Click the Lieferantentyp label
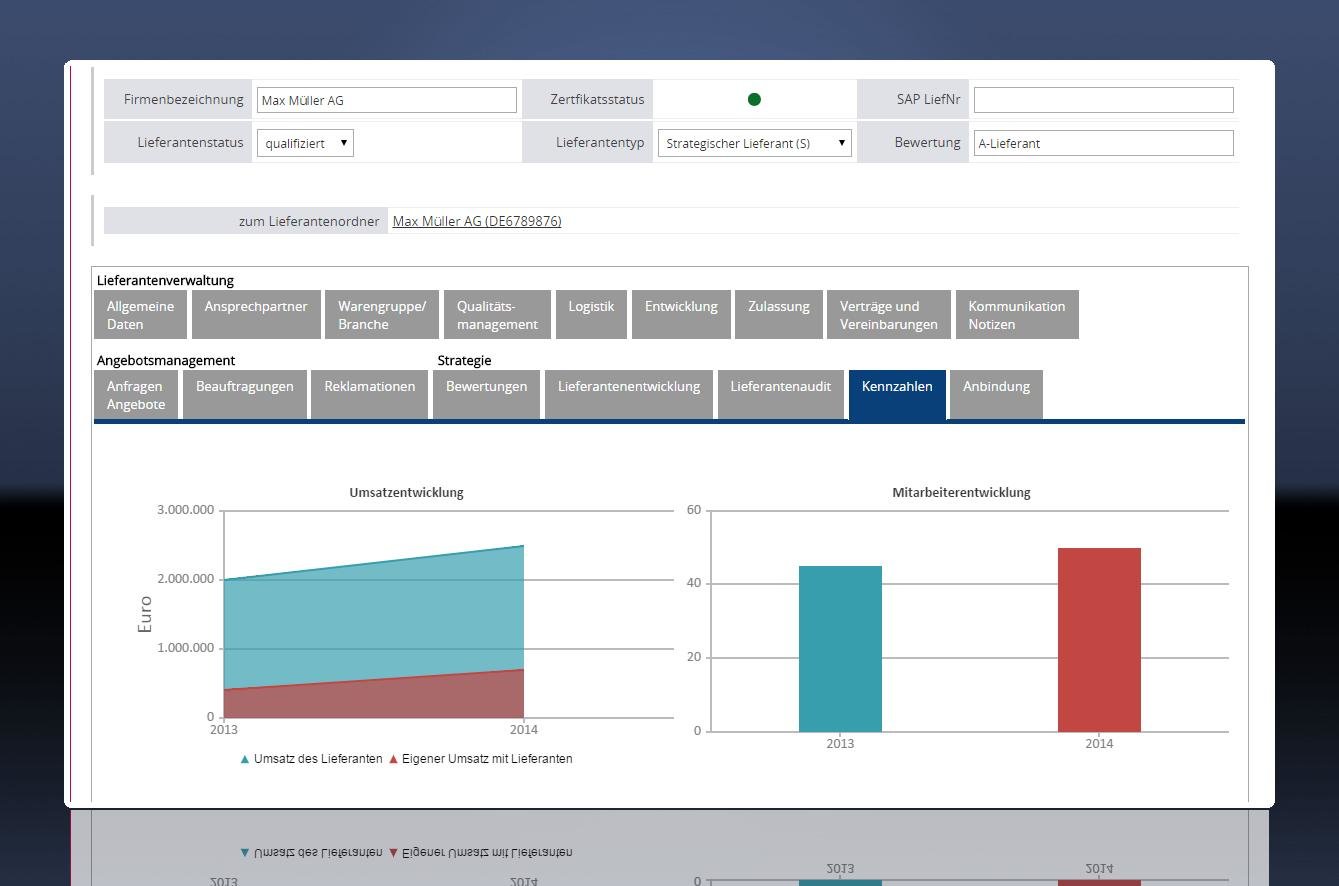The image size is (1339, 886). coord(600,142)
